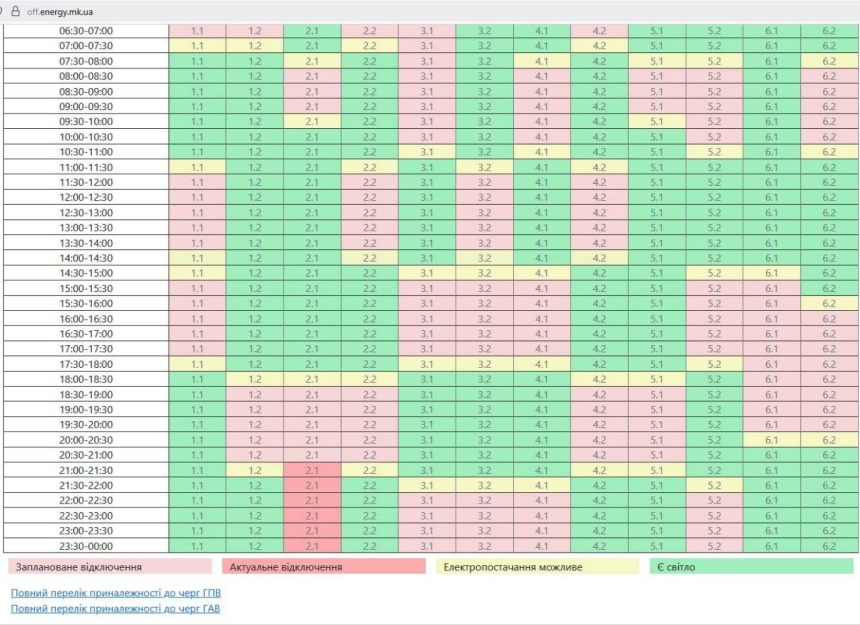Open the ГПВ queue membership list link
860x625 pixels.
pos(115,592)
